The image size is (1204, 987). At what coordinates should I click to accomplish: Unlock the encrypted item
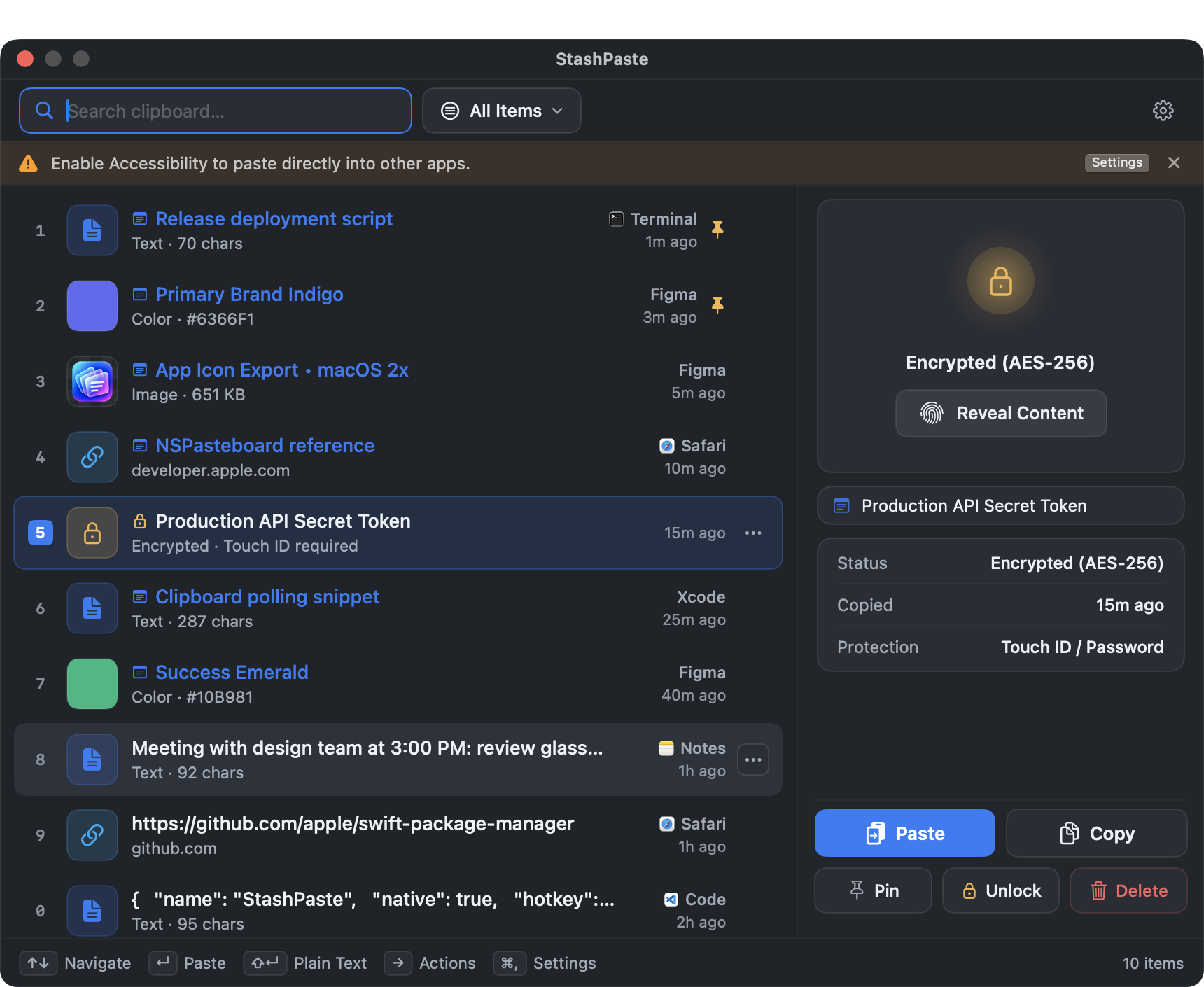pos(1000,890)
